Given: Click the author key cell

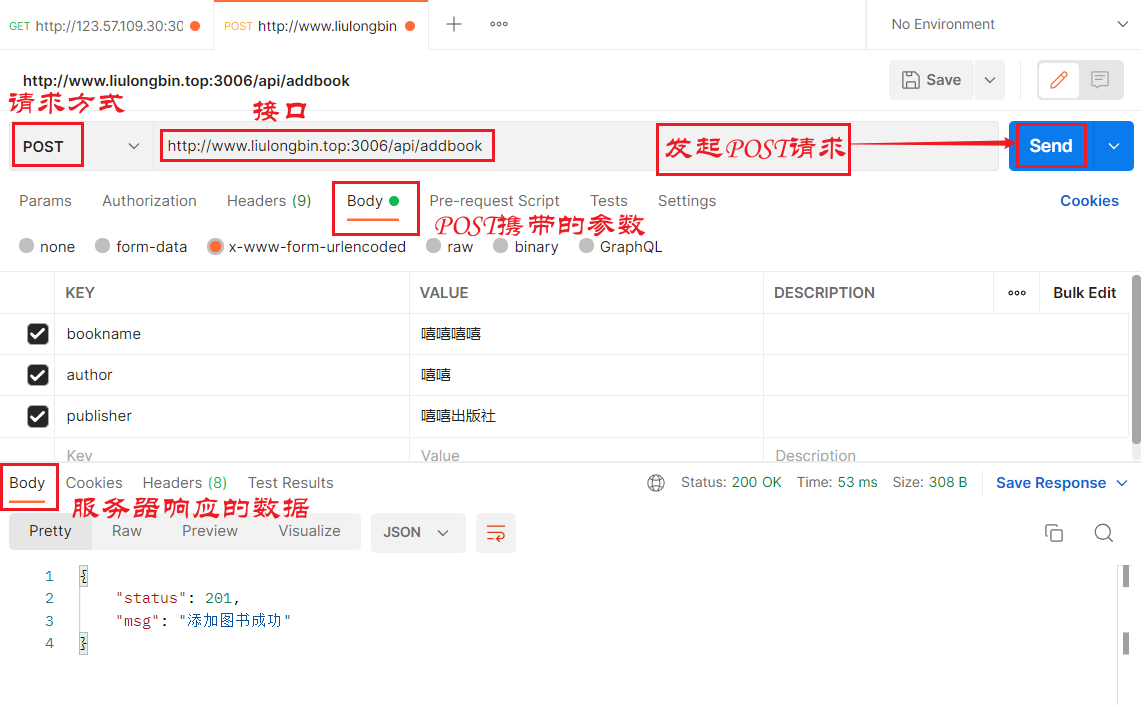Looking at the screenshot, I should [232, 375].
